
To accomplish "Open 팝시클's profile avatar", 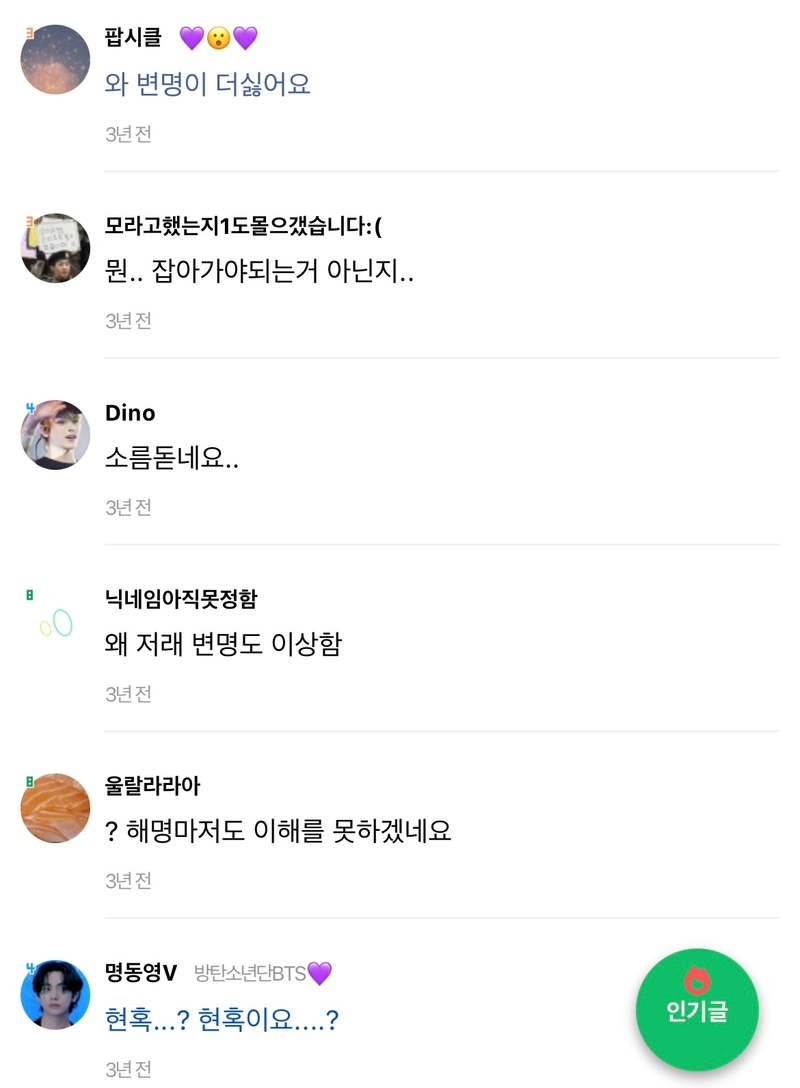I will point(56,59).
